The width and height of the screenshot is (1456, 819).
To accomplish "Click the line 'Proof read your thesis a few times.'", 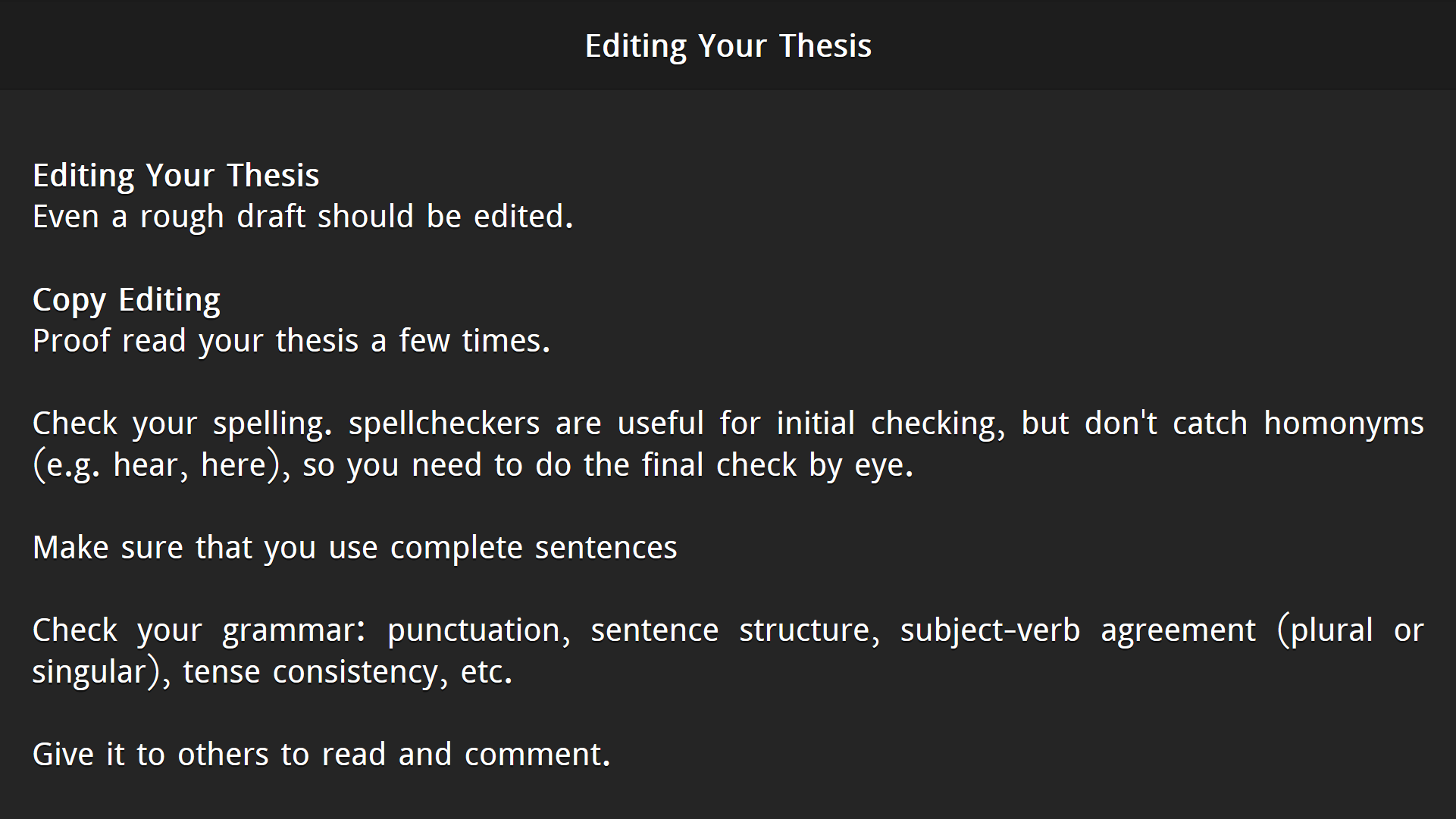I will 292,341.
